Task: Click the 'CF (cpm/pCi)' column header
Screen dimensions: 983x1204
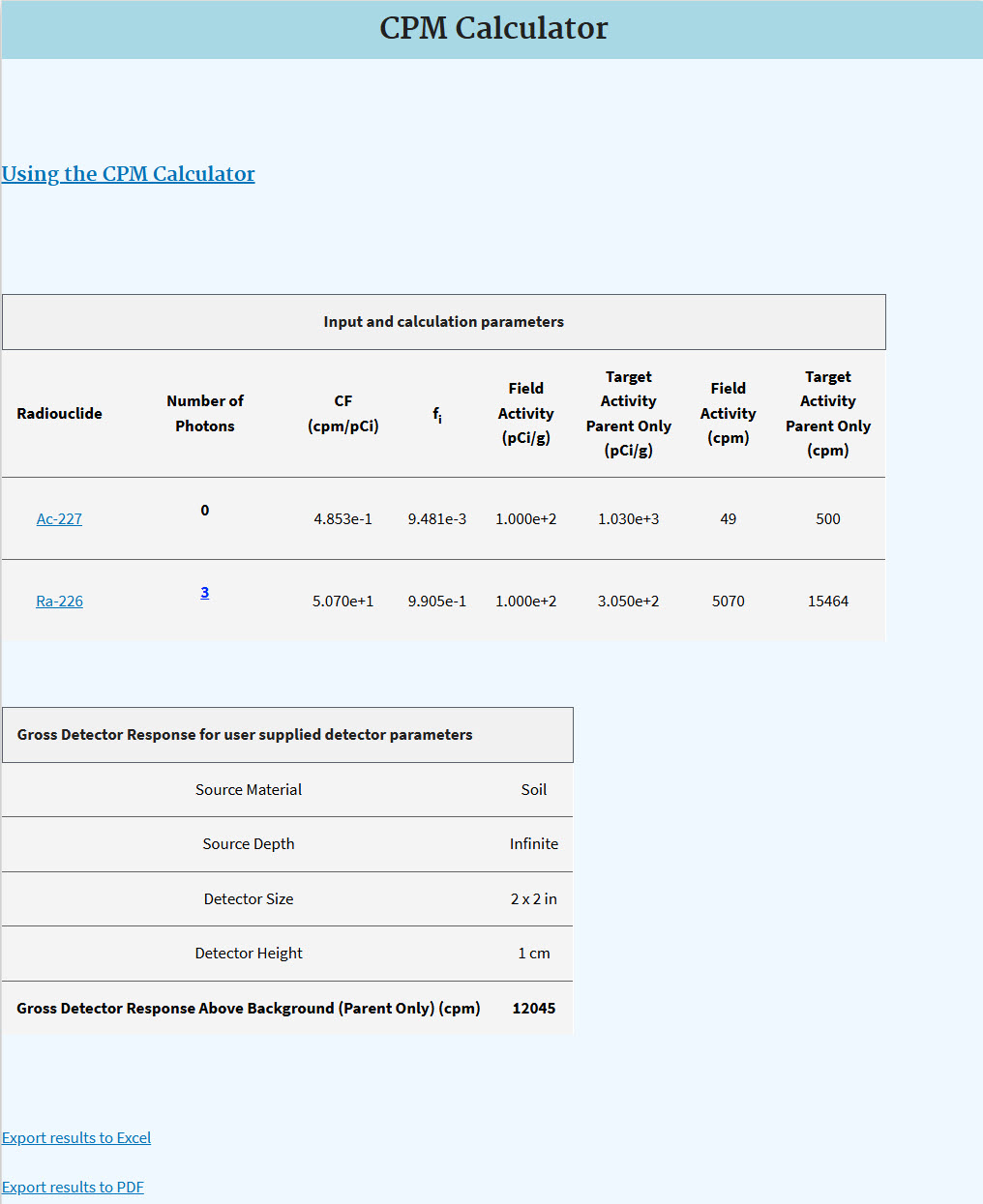Action: (343, 414)
